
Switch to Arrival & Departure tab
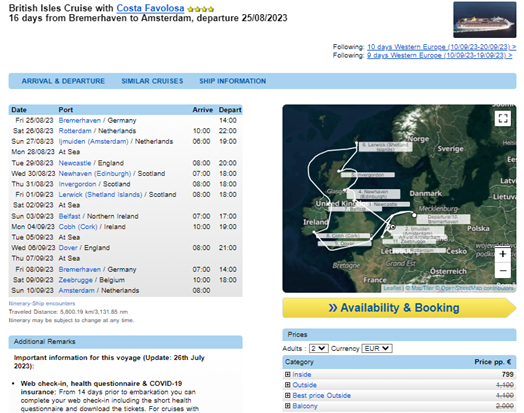[63, 81]
